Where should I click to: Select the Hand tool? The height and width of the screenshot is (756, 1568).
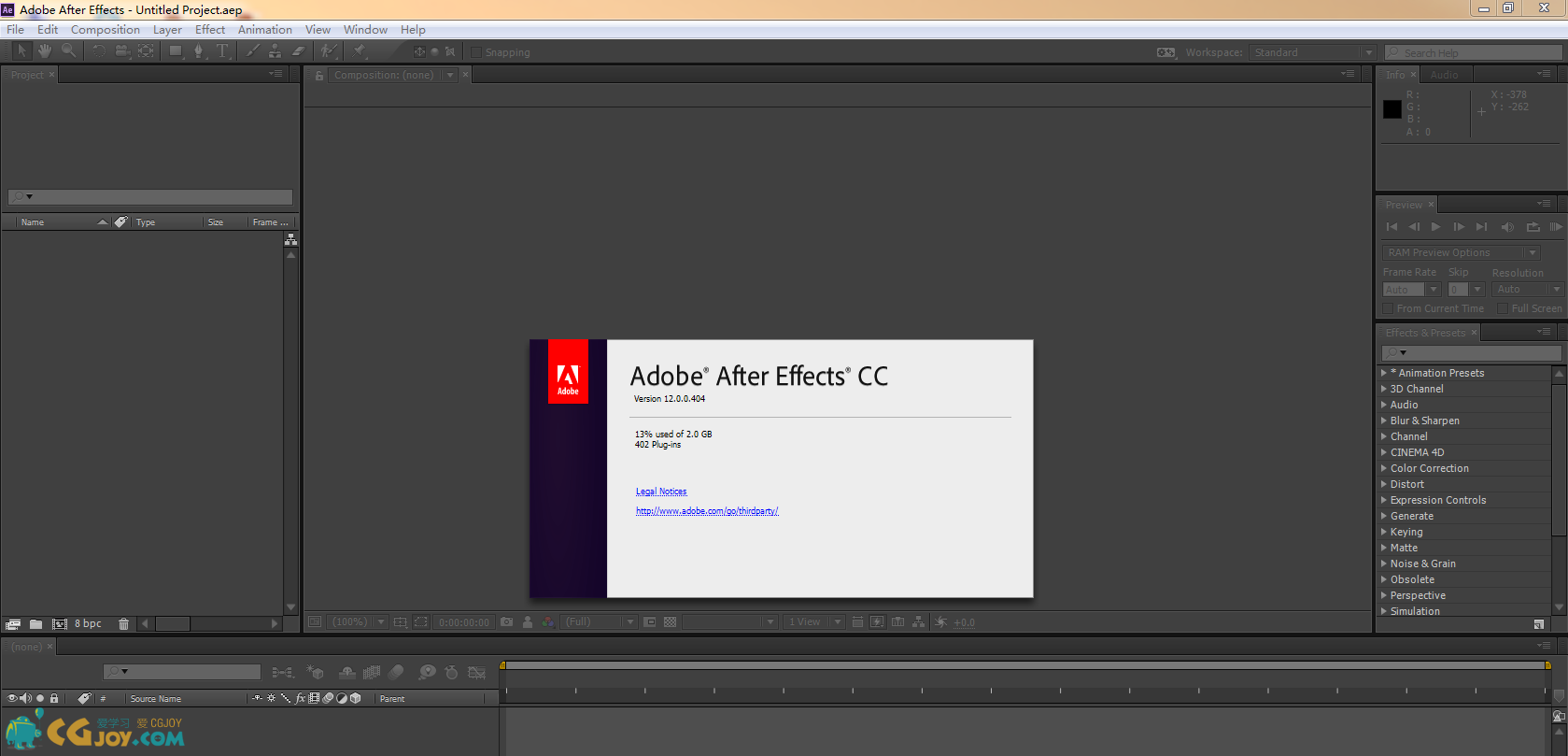pyautogui.click(x=44, y=51)
